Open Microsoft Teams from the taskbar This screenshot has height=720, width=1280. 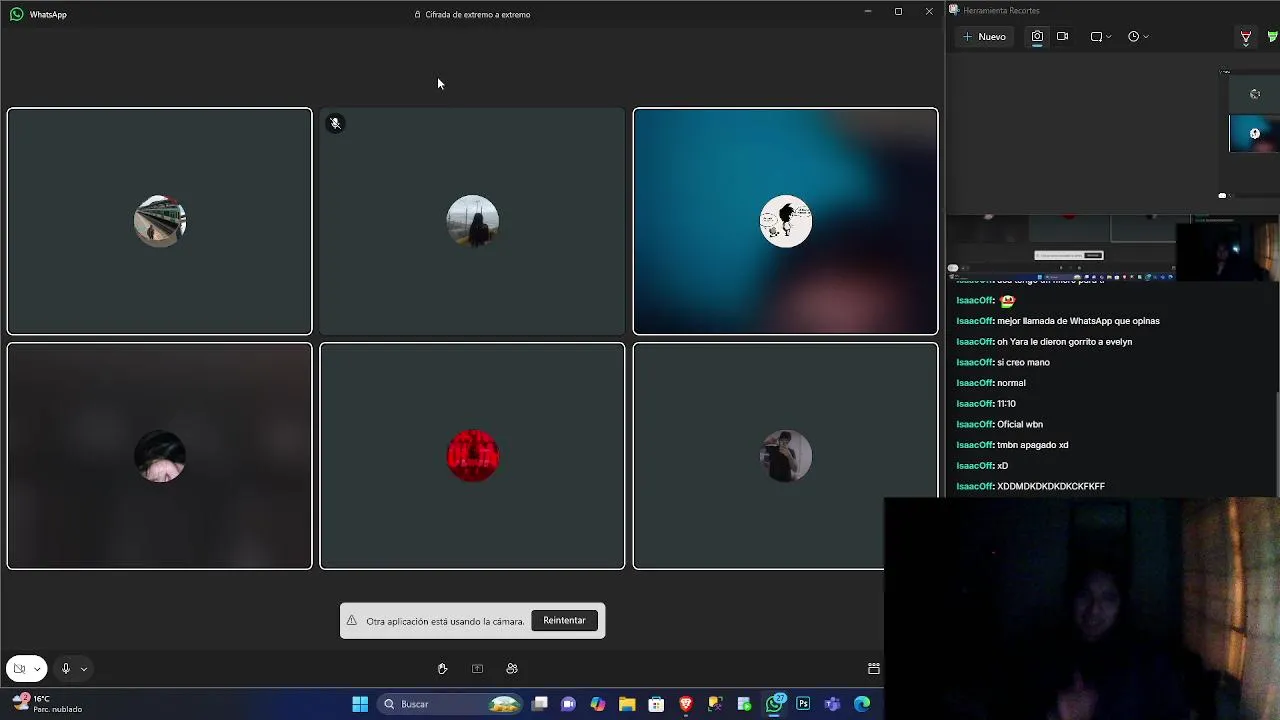(832, 704)
